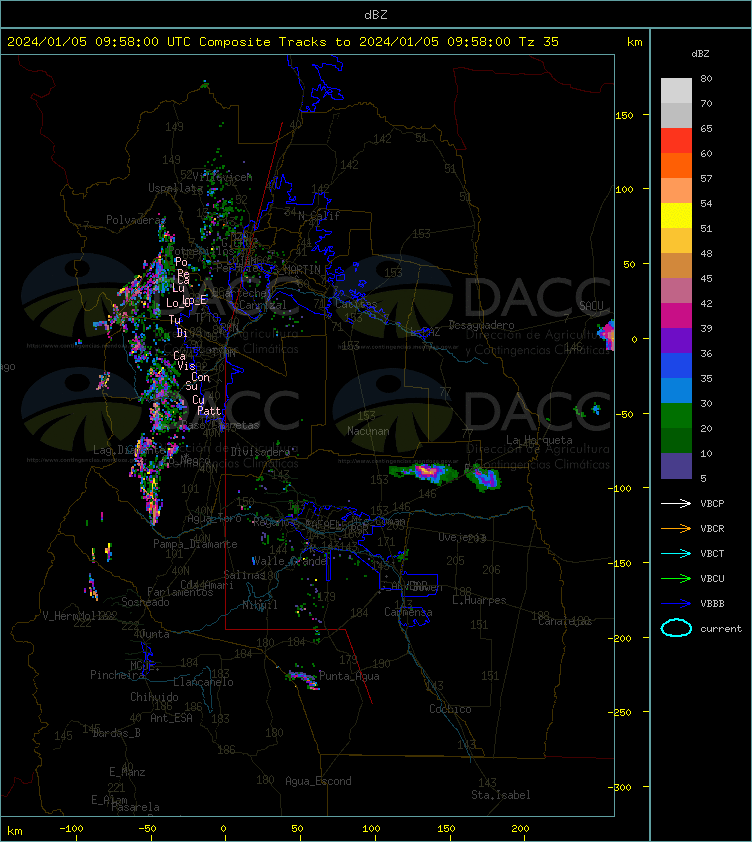
Task: Click the storm echo next to Punta_Agua
Action: click(303, 679)
